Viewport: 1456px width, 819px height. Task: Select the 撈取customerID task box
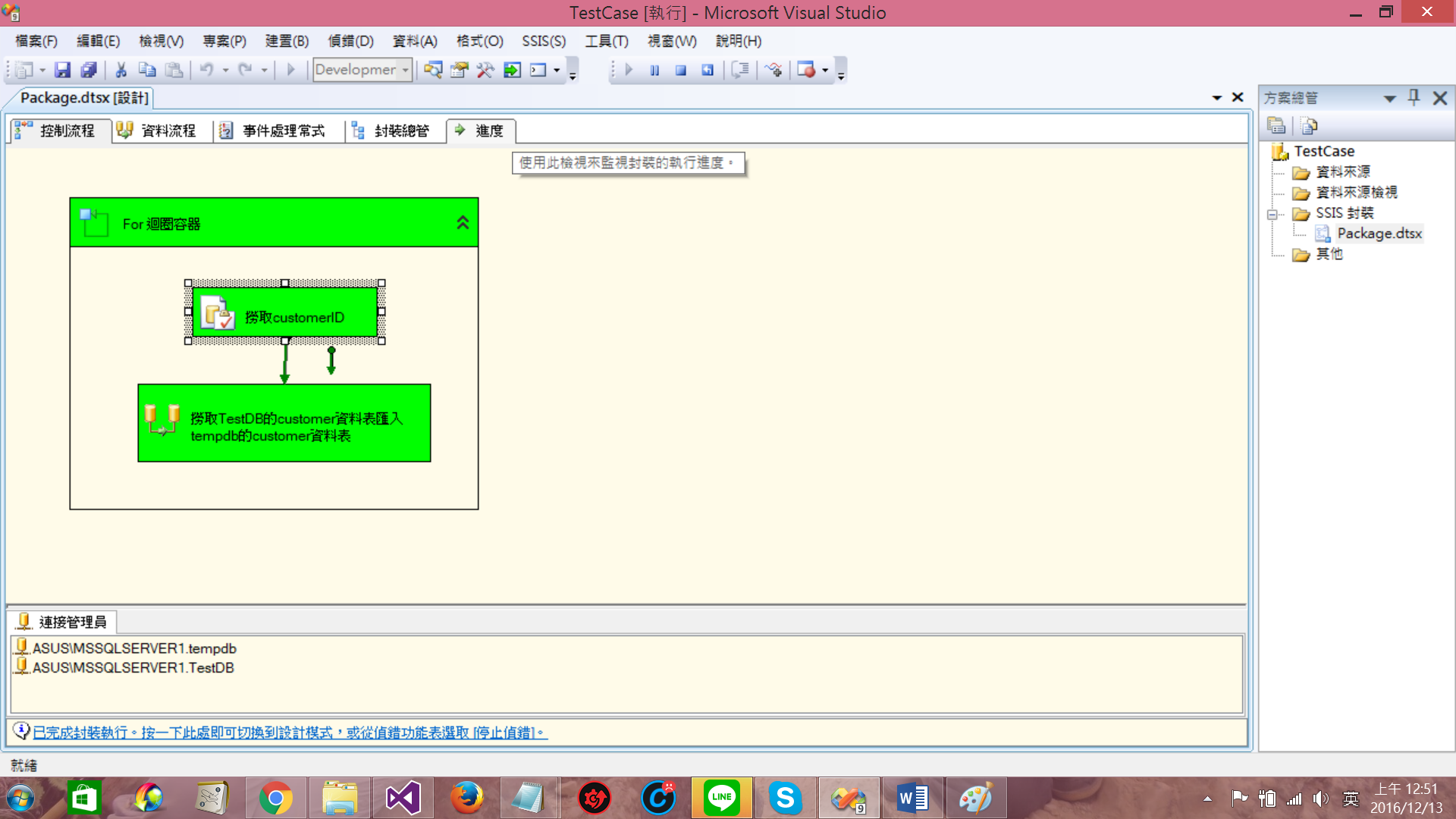(285, 312)
